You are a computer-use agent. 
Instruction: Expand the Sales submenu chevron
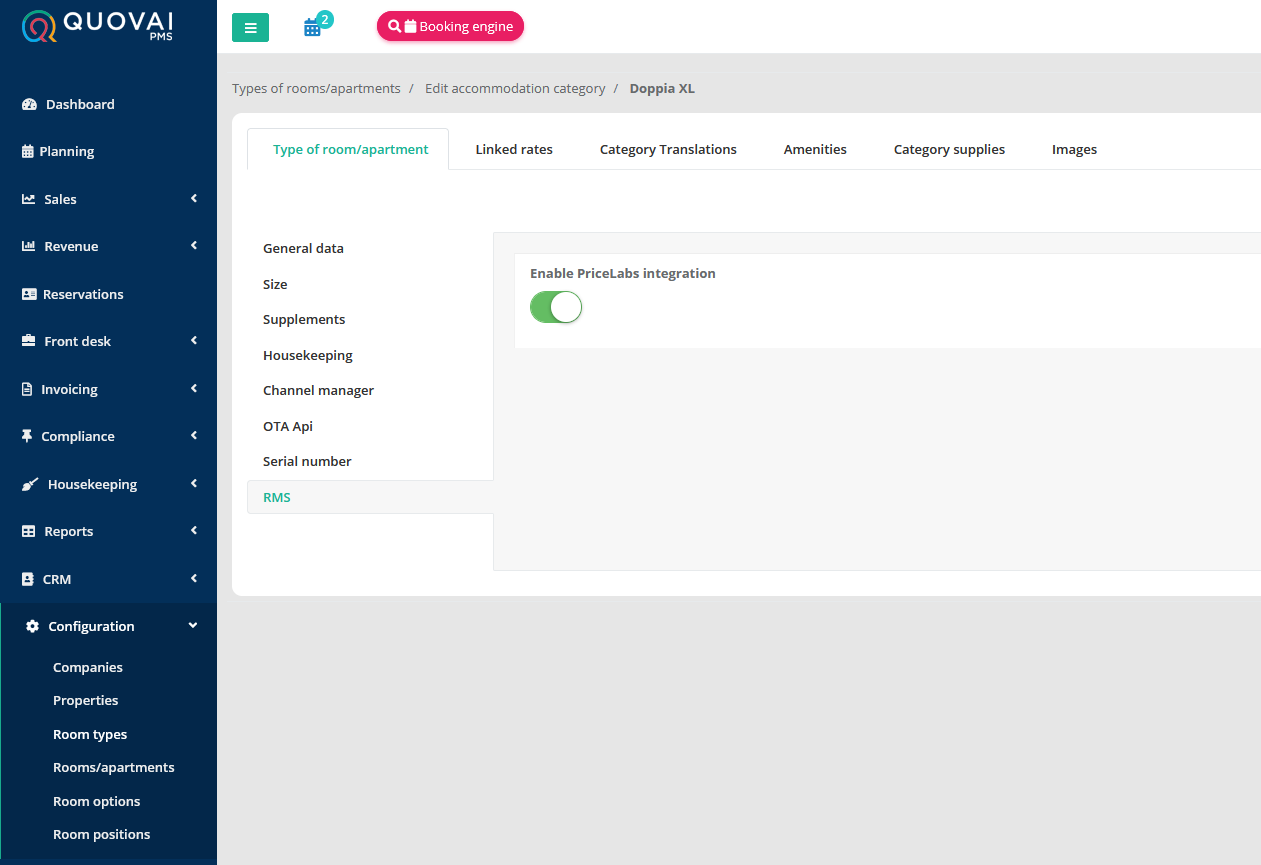click(x=194, y=199)
